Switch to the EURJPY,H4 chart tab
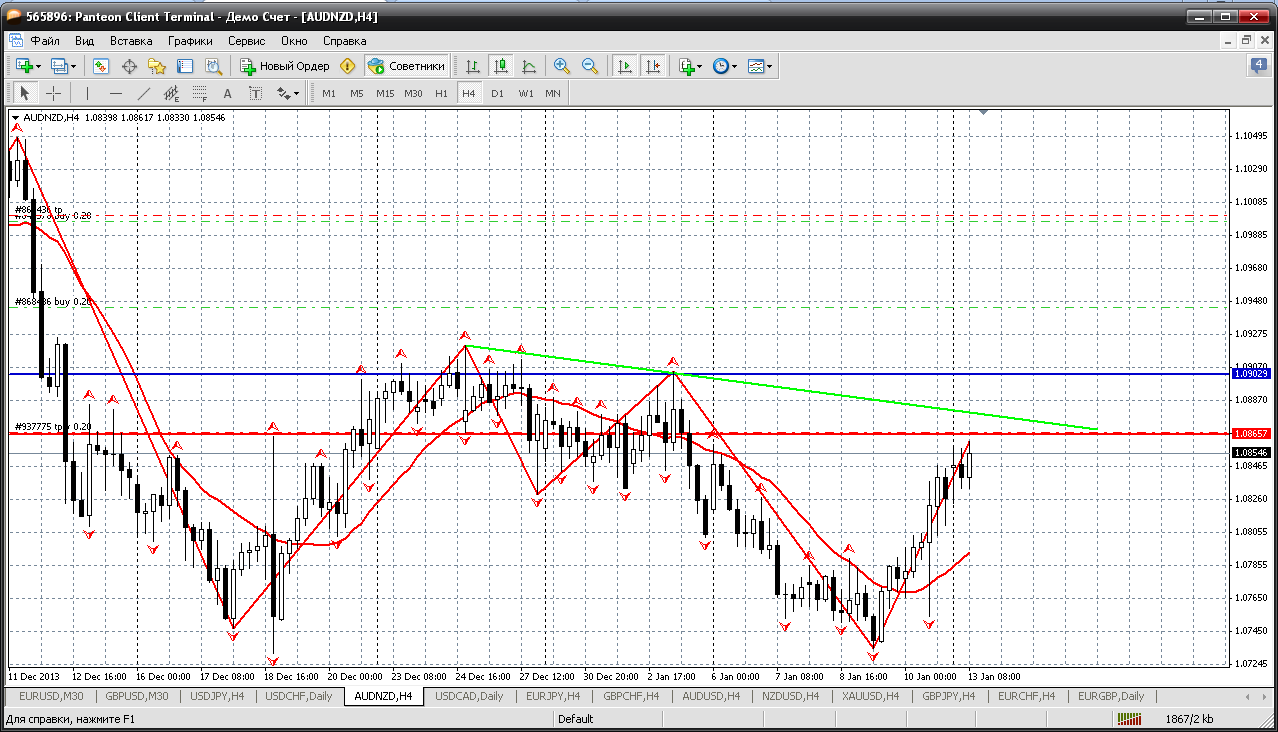This screenshot has width=1278, height=732. click(x=552, y=696)
